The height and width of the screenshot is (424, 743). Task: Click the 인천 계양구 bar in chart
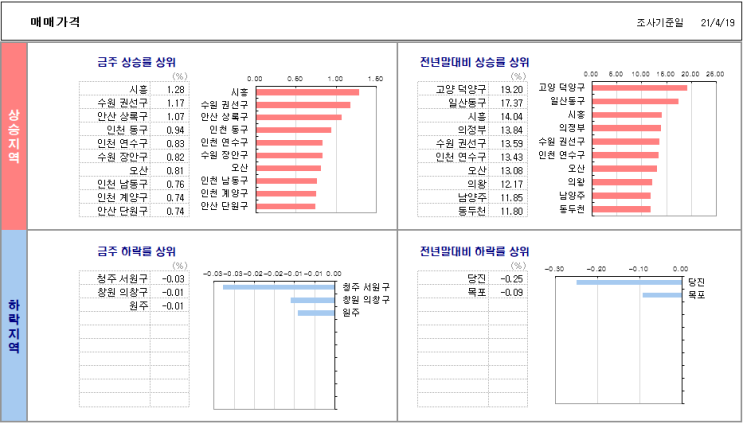(286, 193)
